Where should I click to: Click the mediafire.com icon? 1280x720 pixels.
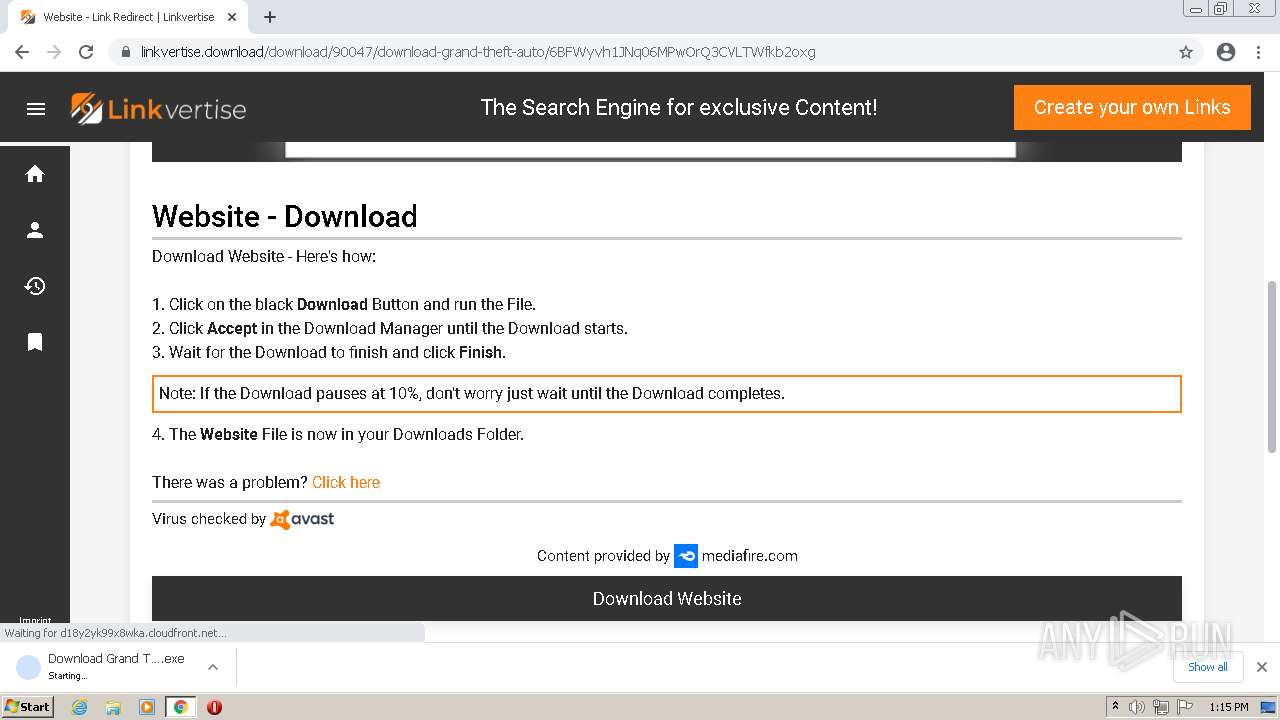point(686,556)
